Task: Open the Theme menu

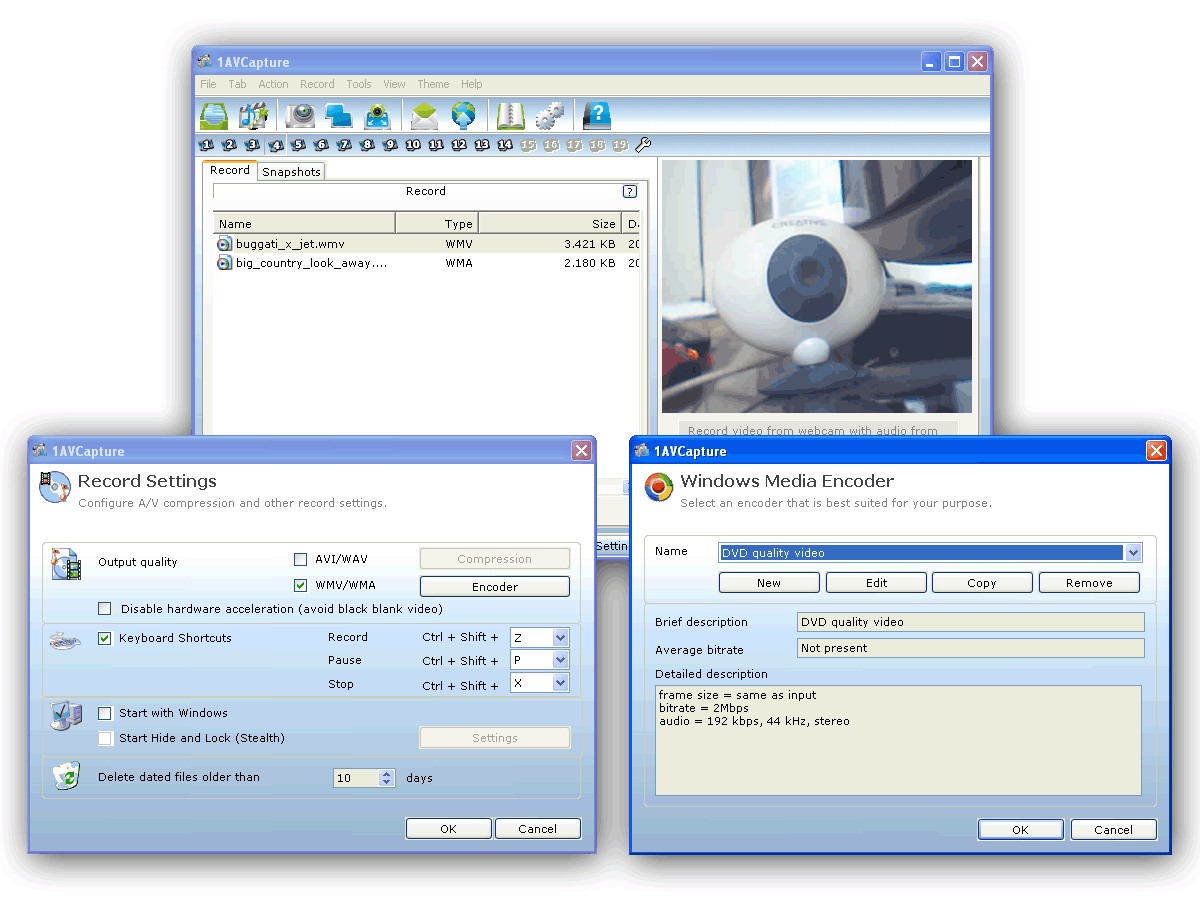Action: [x=433, y=84]
